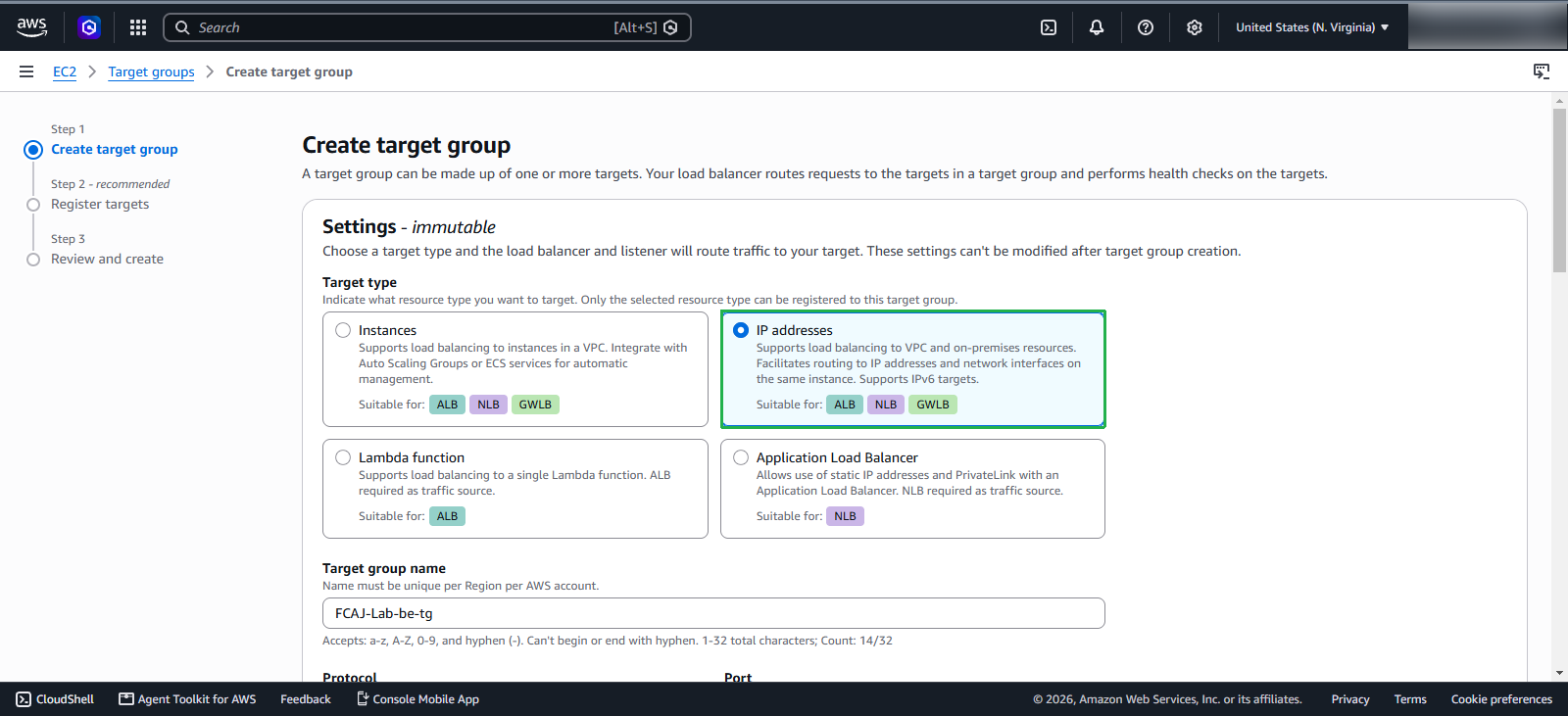This screenshot has height=716, width=1568.
Task: Open the settings gear icon
Action: point(1195,27)
